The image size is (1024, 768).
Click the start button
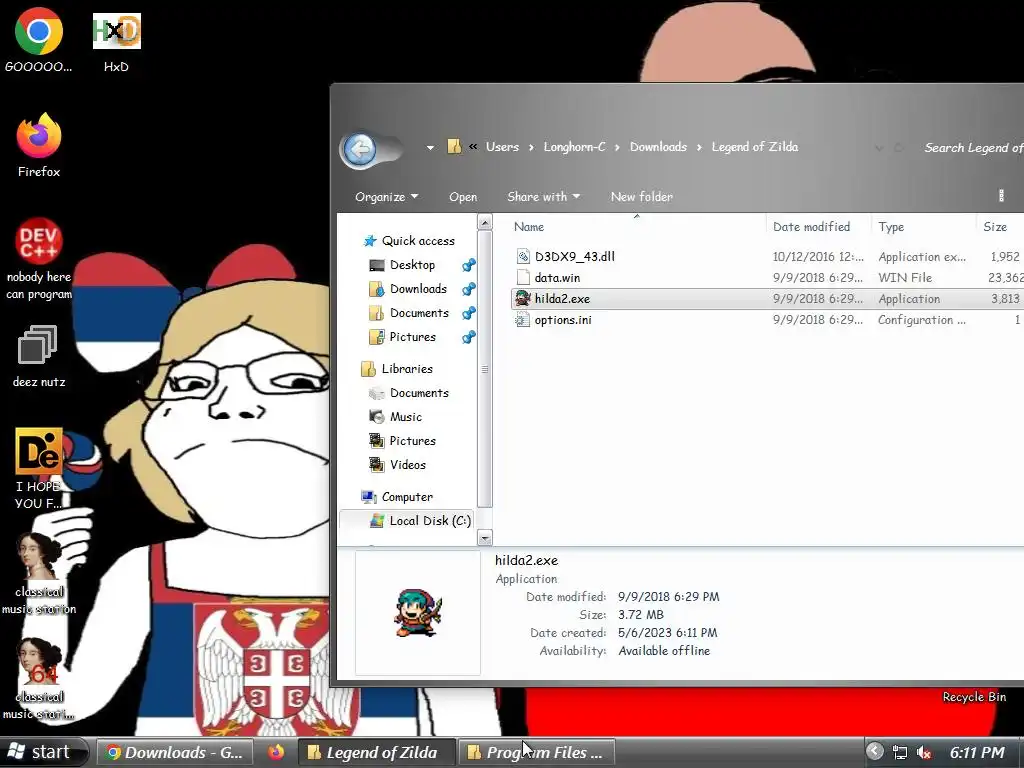43,752
